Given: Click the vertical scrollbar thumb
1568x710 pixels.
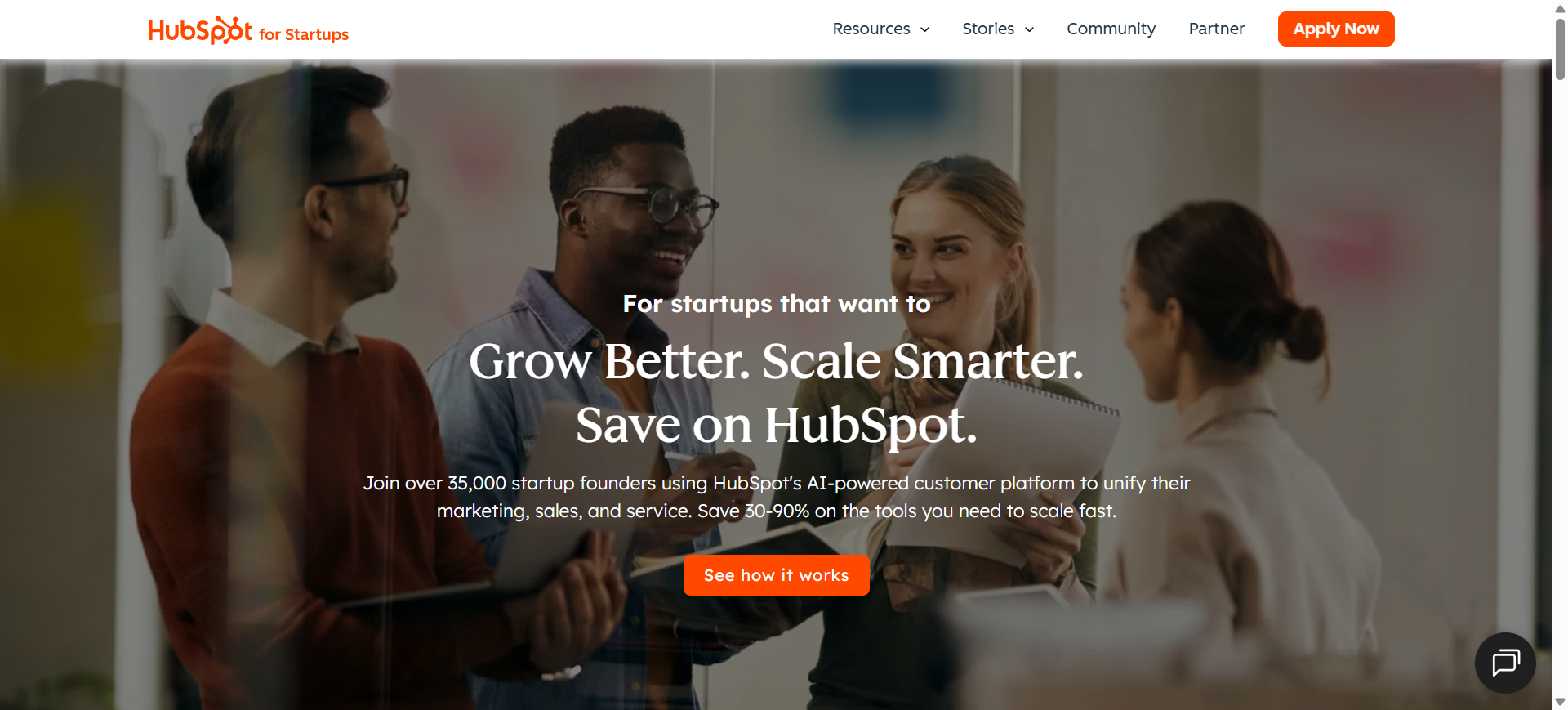Looking at the screenshot, I should [1560, 49].
